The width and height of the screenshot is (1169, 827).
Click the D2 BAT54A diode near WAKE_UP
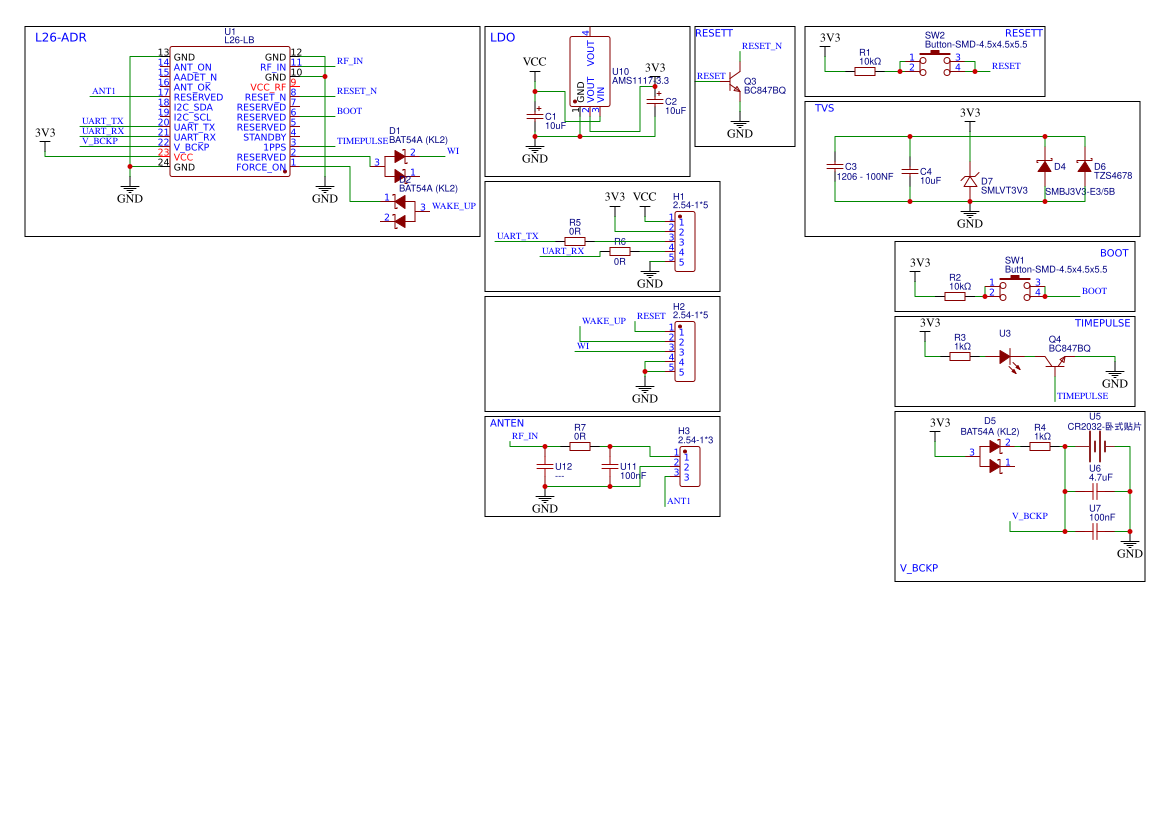click(x=400, y=211)
